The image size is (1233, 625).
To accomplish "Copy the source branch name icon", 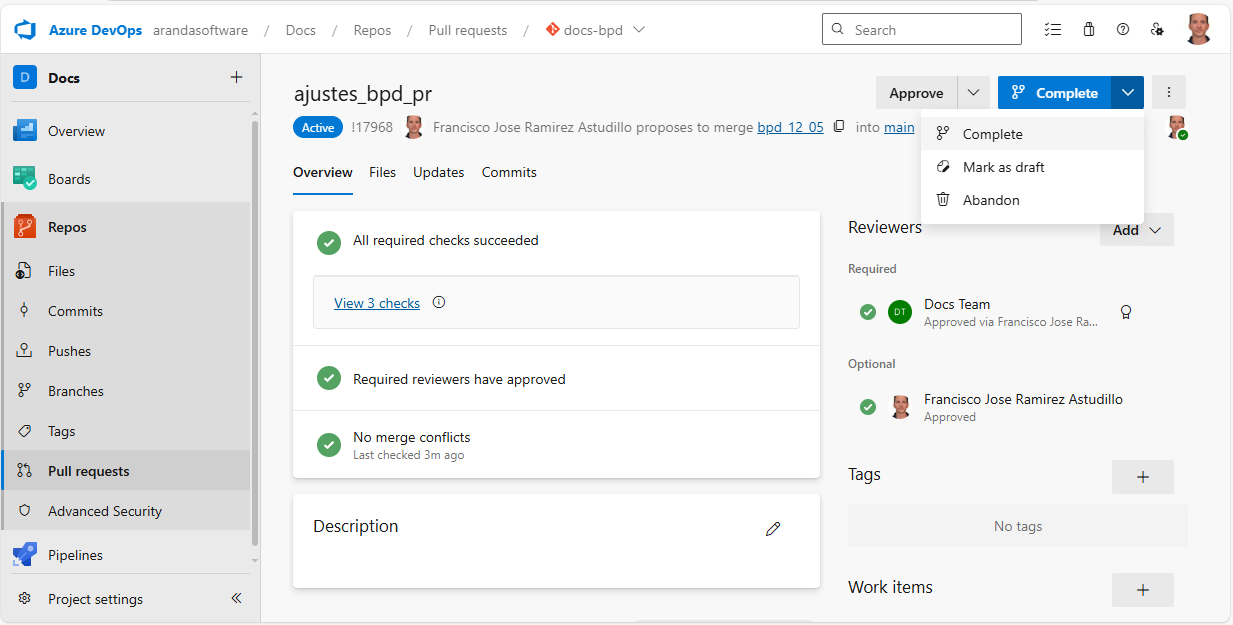I will pyautogui.click(x=839, y=127).
